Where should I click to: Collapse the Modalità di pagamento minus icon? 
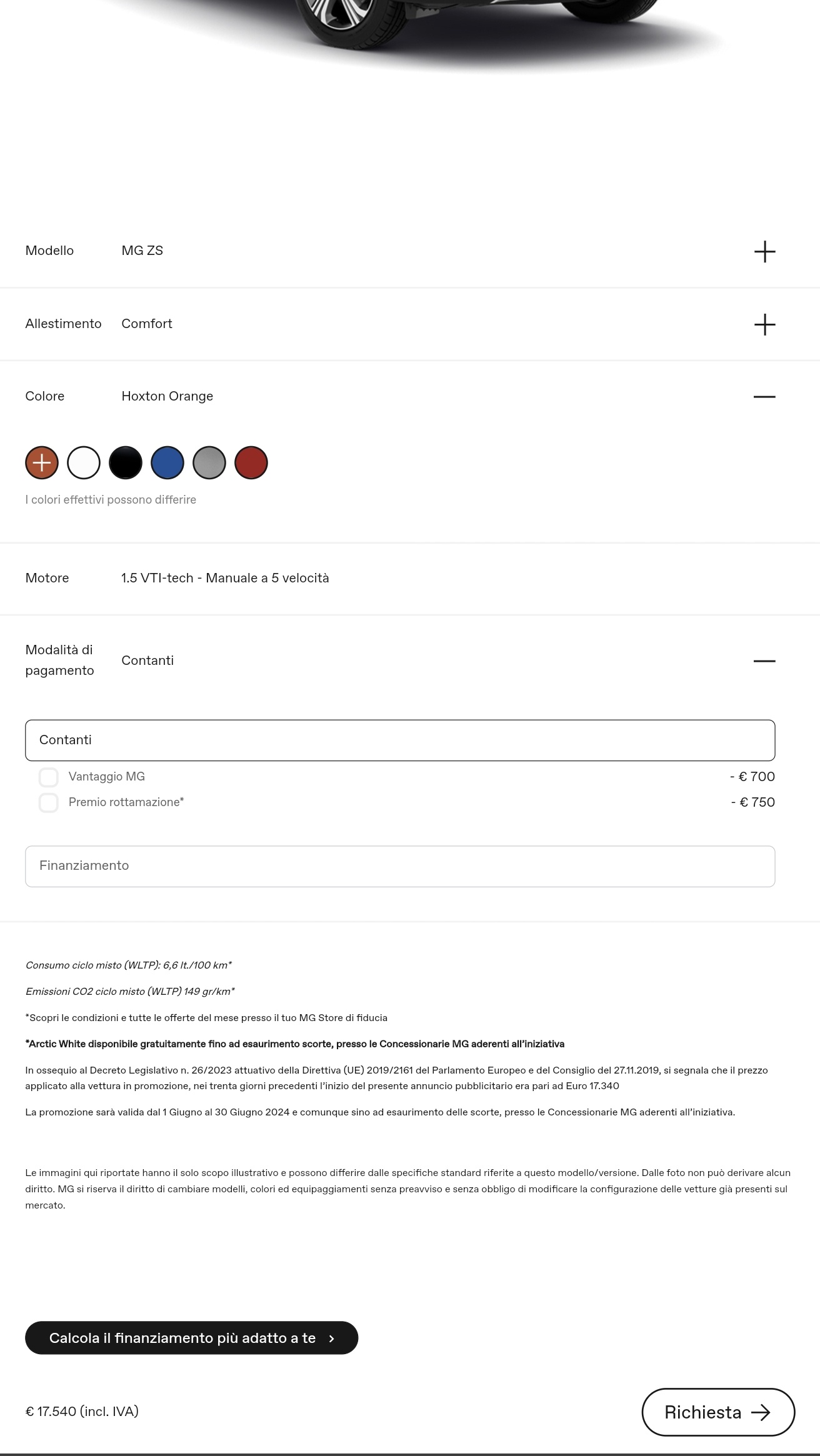[x=764, y=661]
